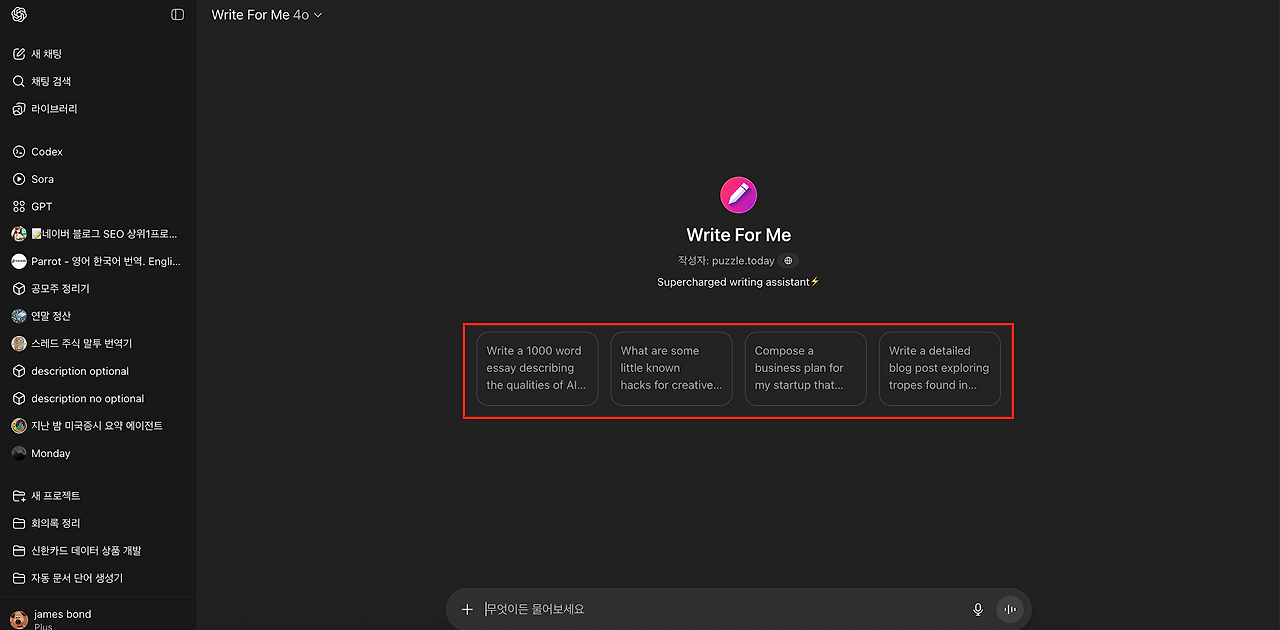Click the 지난 밤 미국증시 avatar icon
The height and width of the screenshot is (630, 1280).
[19, 426]
